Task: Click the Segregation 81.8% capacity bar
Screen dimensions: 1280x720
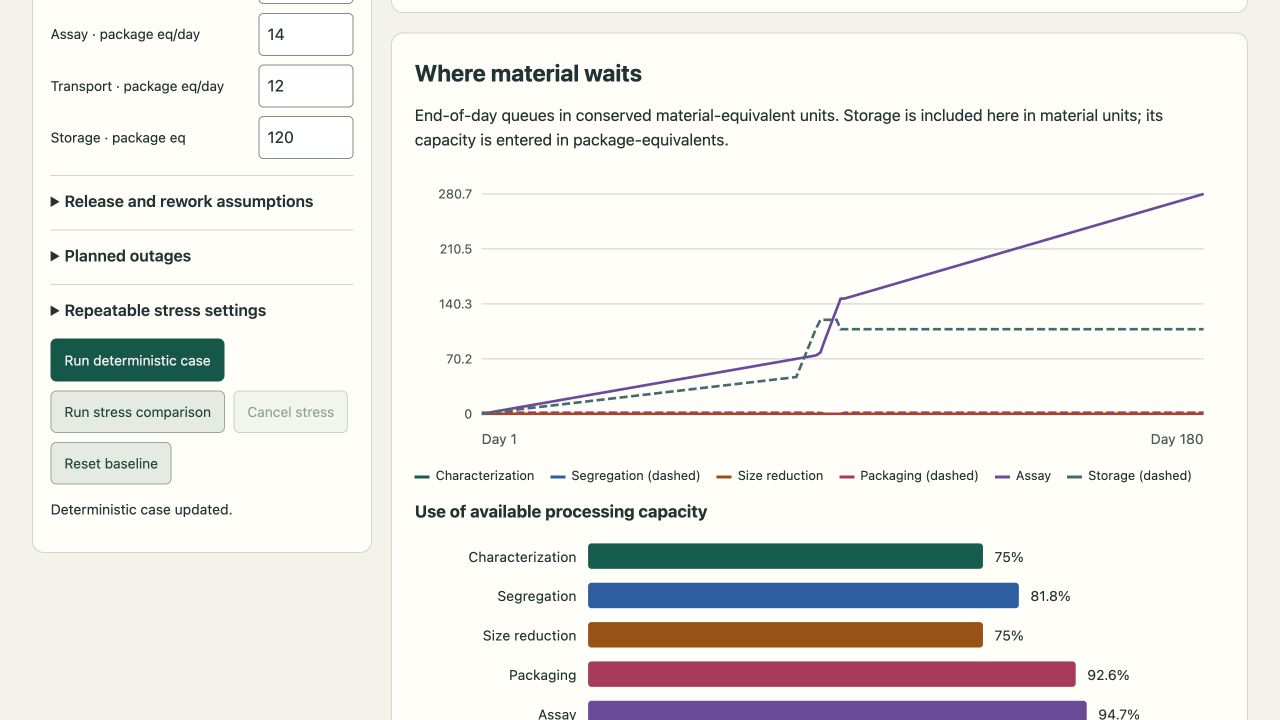Action: 803,596
